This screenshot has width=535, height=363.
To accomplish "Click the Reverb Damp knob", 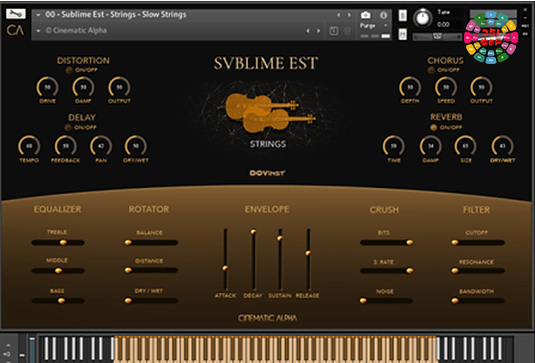I will click(431, 146).
